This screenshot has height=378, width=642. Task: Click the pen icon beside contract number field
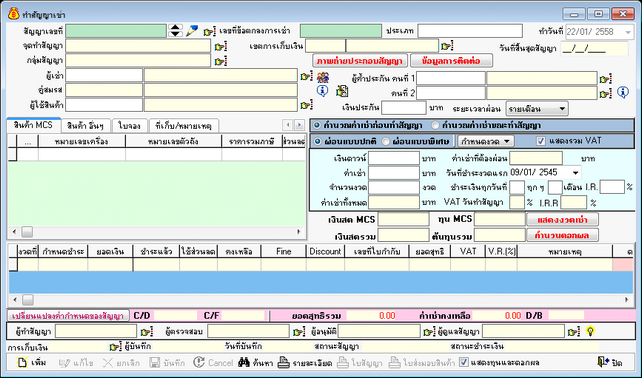tap(192, 31)
